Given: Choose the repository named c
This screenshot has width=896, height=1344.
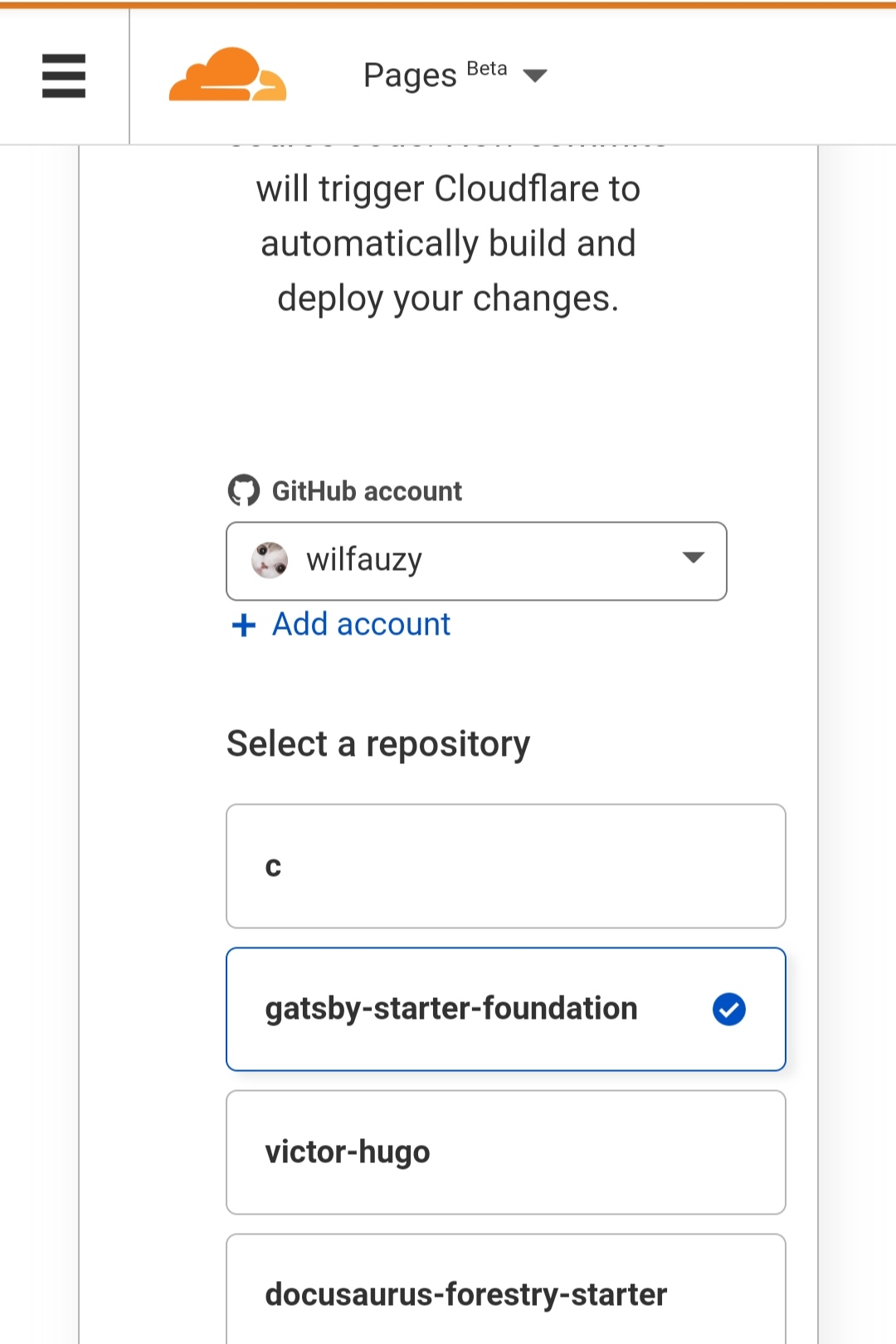Looking at the screenshot, I should (505, 865).
